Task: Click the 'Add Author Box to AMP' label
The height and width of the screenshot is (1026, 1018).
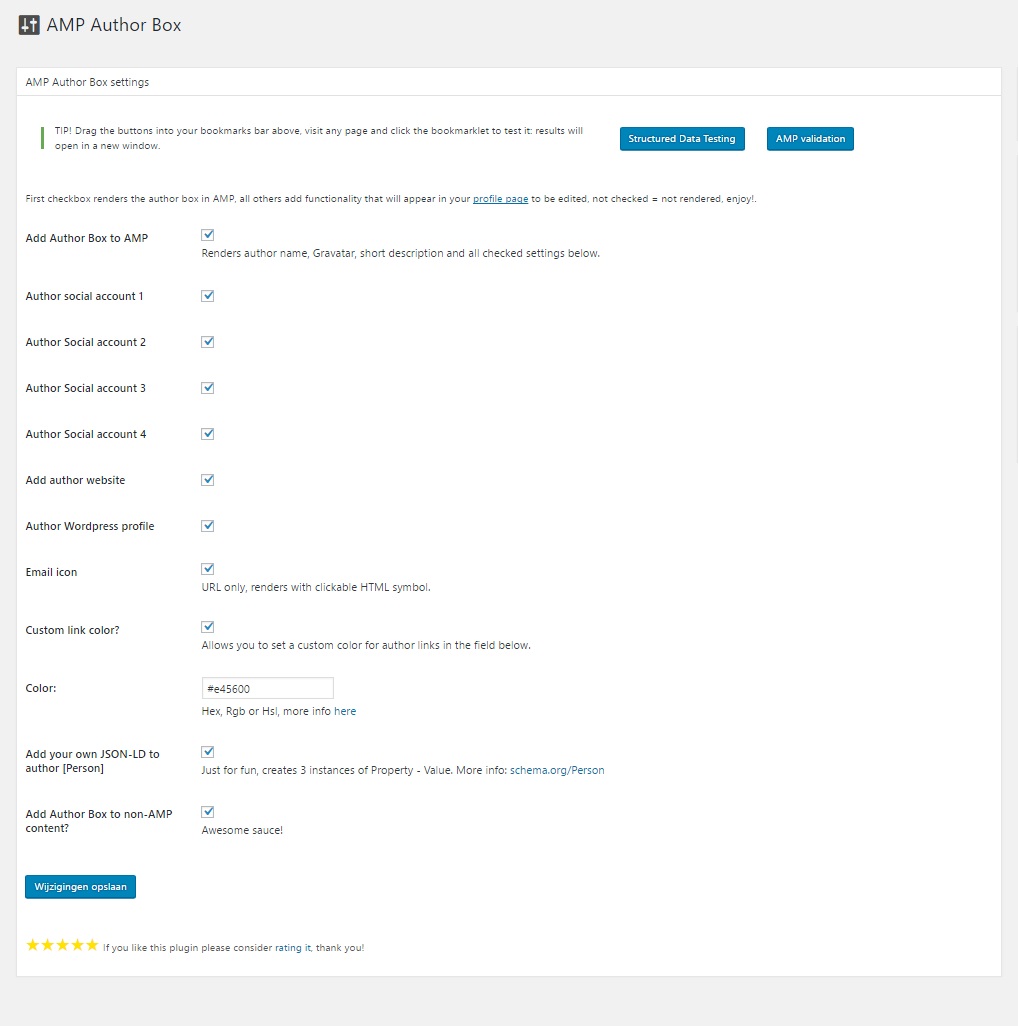Action: [x=87, y=238]
